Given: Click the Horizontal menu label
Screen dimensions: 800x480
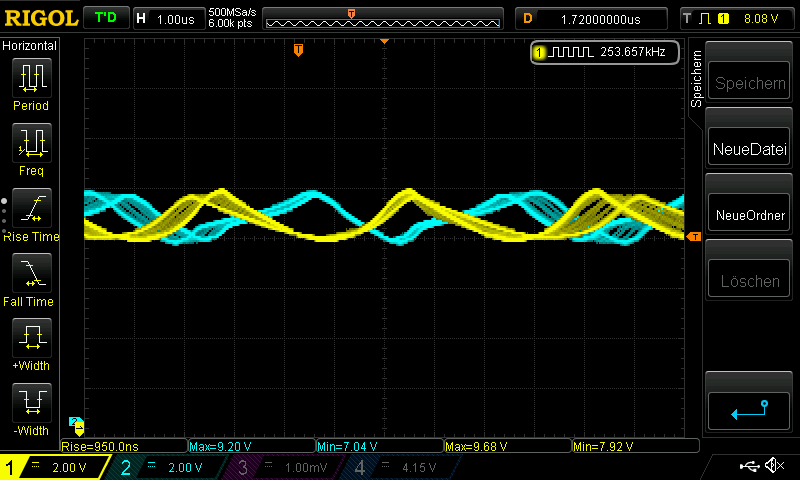Looking at the screenshot, I should coord(30,45).
